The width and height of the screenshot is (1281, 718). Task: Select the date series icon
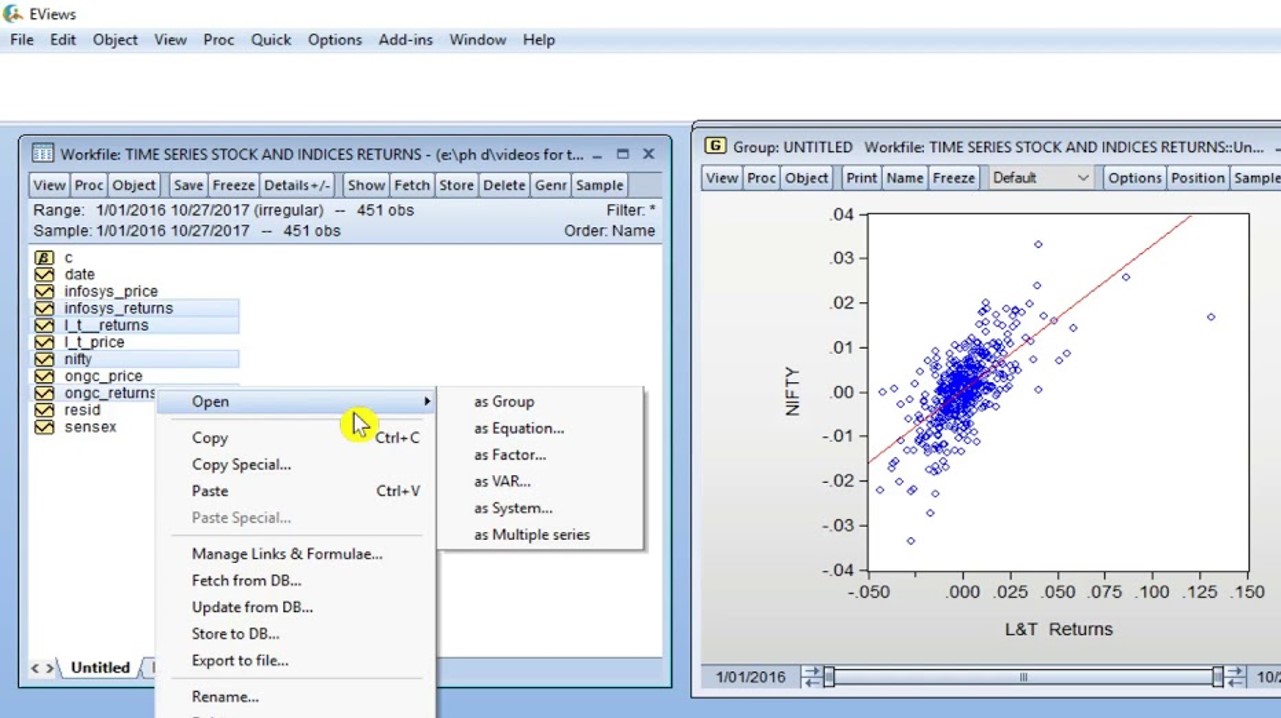click(x=44, y=275)
